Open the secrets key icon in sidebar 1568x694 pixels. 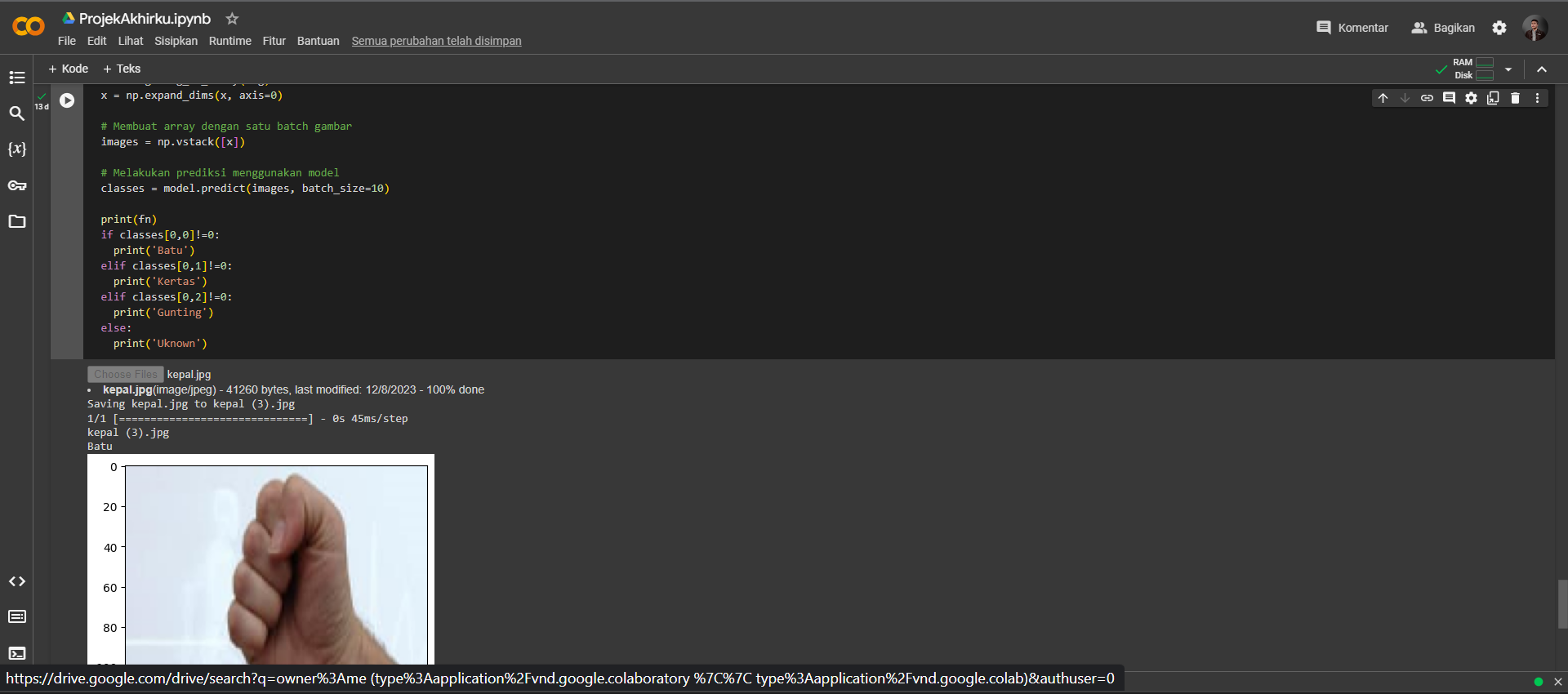(17, 186)
